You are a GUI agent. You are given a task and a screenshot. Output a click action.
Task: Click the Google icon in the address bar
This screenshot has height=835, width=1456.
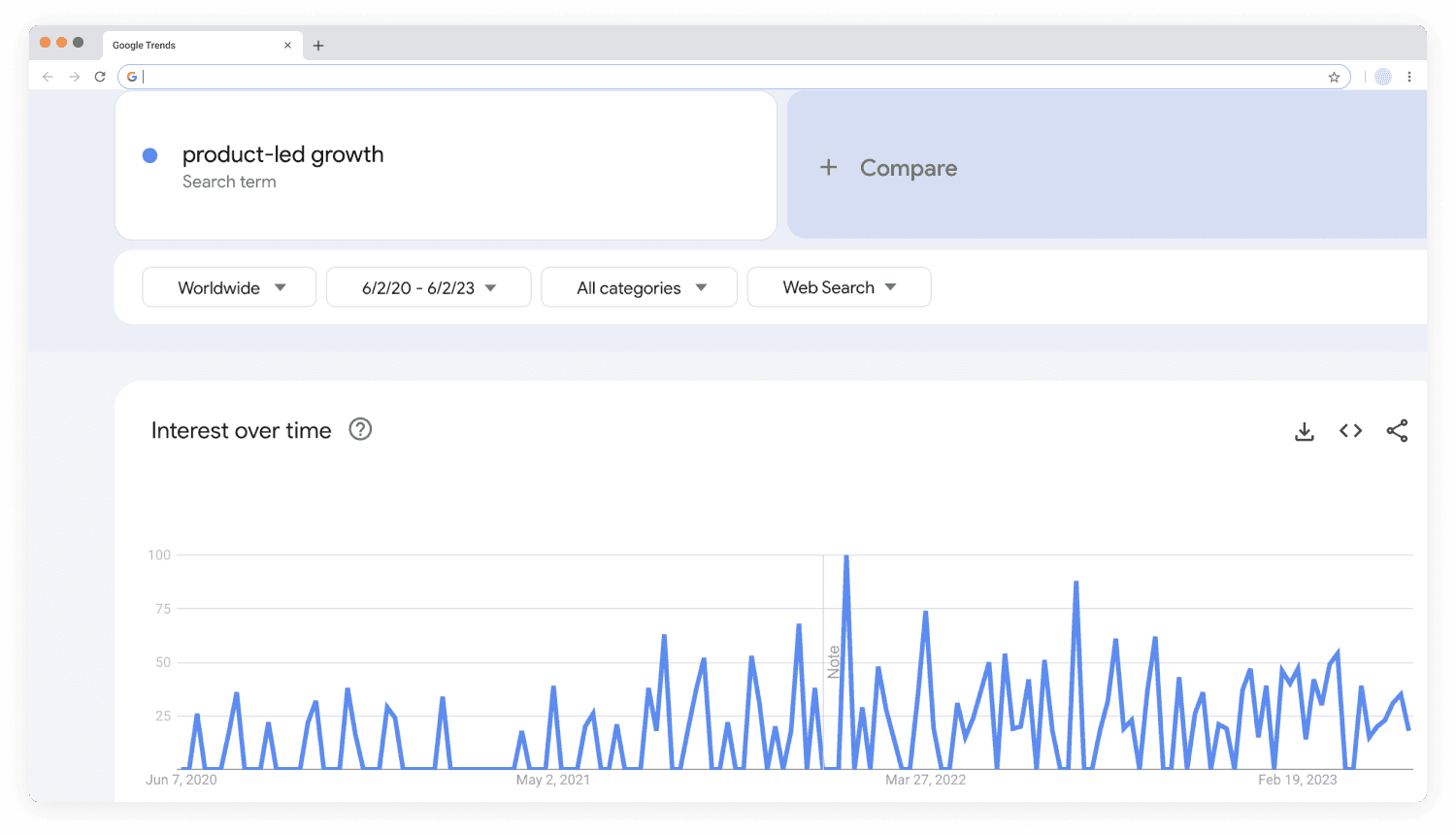pyautogui.click(x=132, y=77)
